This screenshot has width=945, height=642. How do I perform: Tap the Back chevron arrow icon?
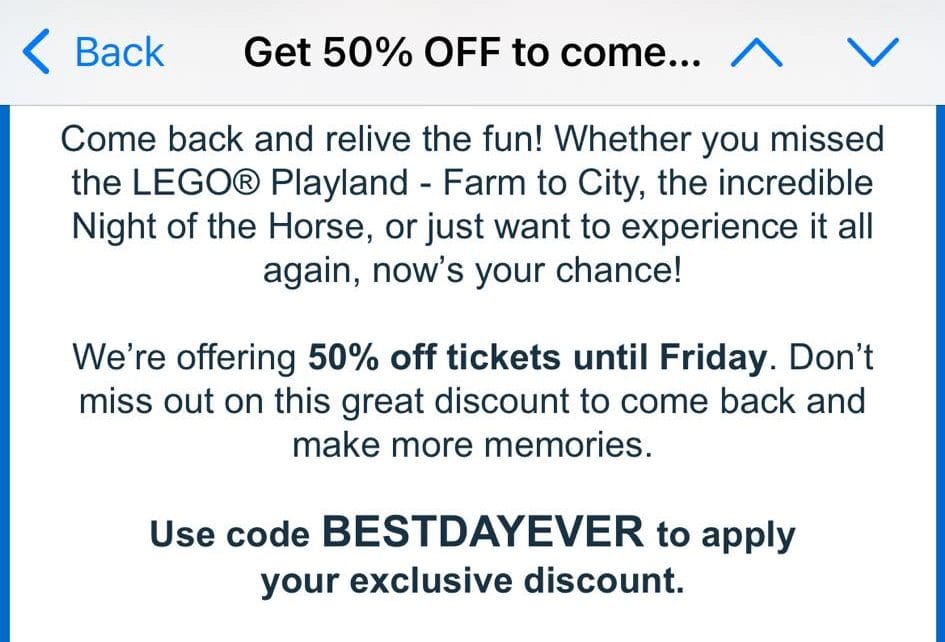pyautogui.click(x=34, y=52)
